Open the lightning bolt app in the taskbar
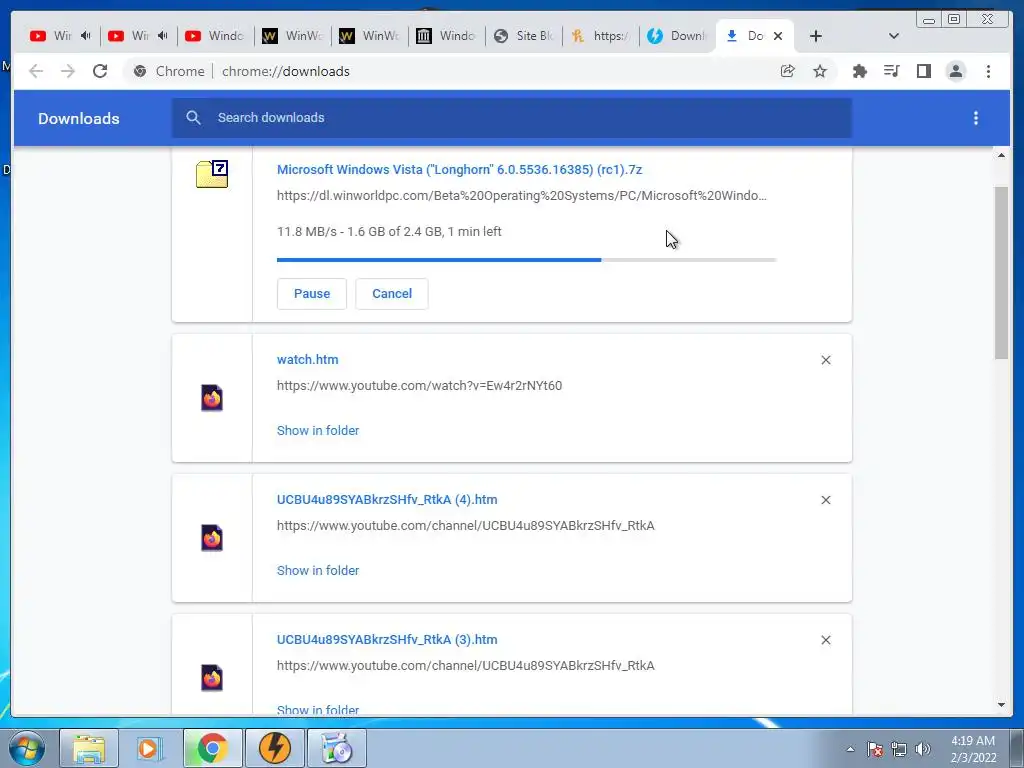1024x768 pixels. tap(274, 748)
